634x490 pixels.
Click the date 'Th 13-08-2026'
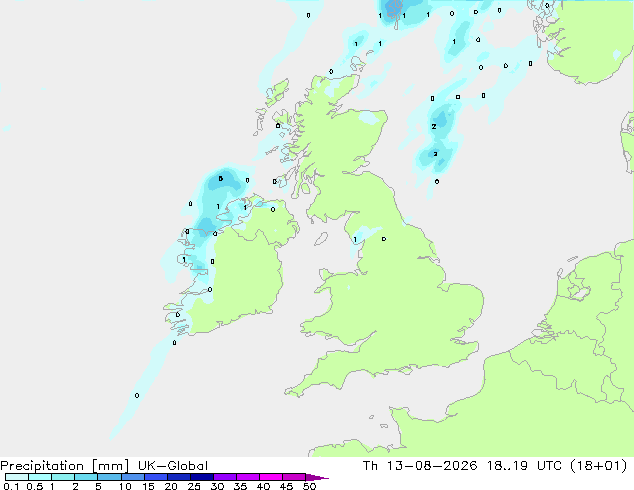tap(420, 466)
